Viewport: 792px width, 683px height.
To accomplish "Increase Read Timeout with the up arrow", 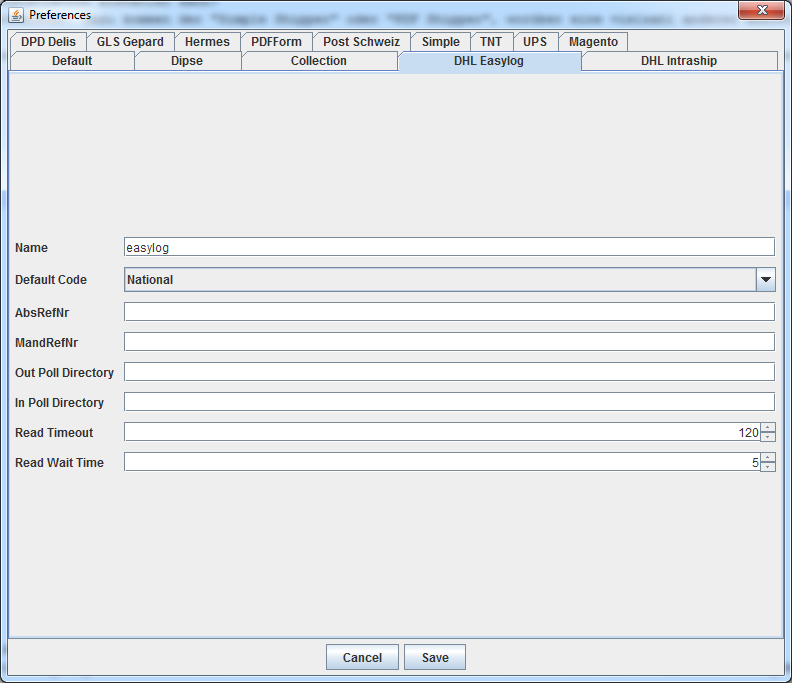I will 768,427.
